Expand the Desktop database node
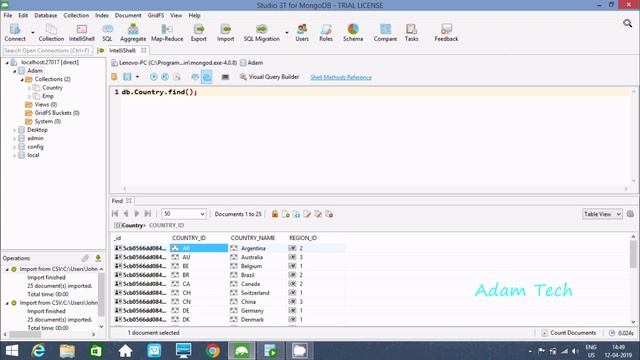640x360 pixels. coord(15,130)
